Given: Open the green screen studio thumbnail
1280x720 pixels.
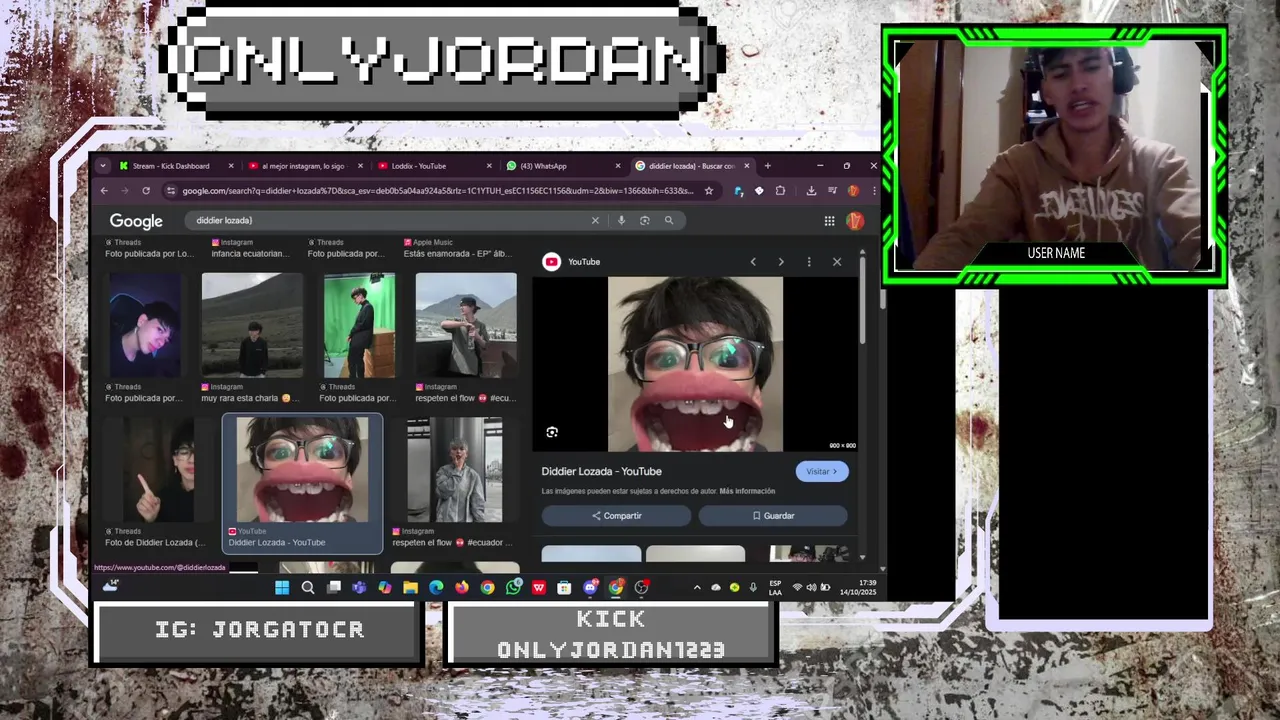Looking at the screenshot, I should tap(359, 326).
